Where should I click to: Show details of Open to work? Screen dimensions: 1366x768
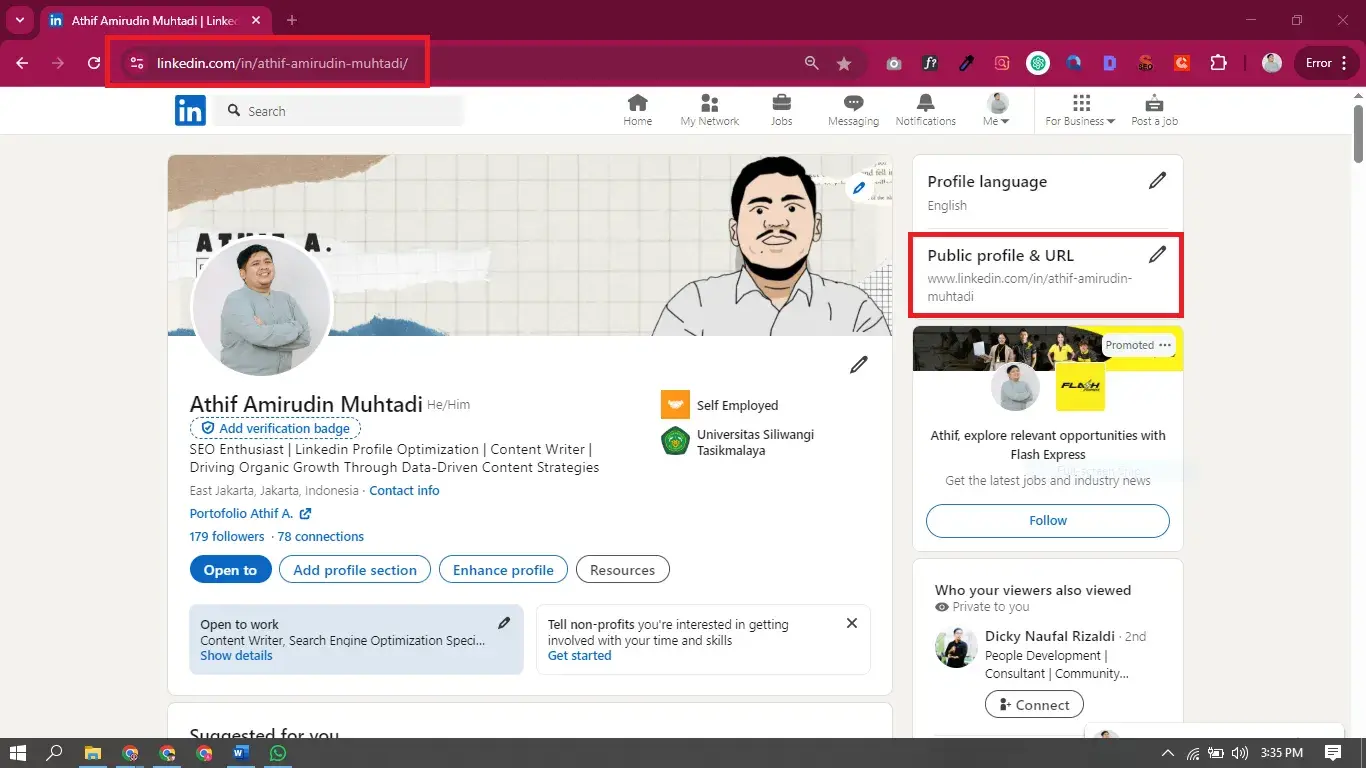pyautogui.click(x=236, y=656)
